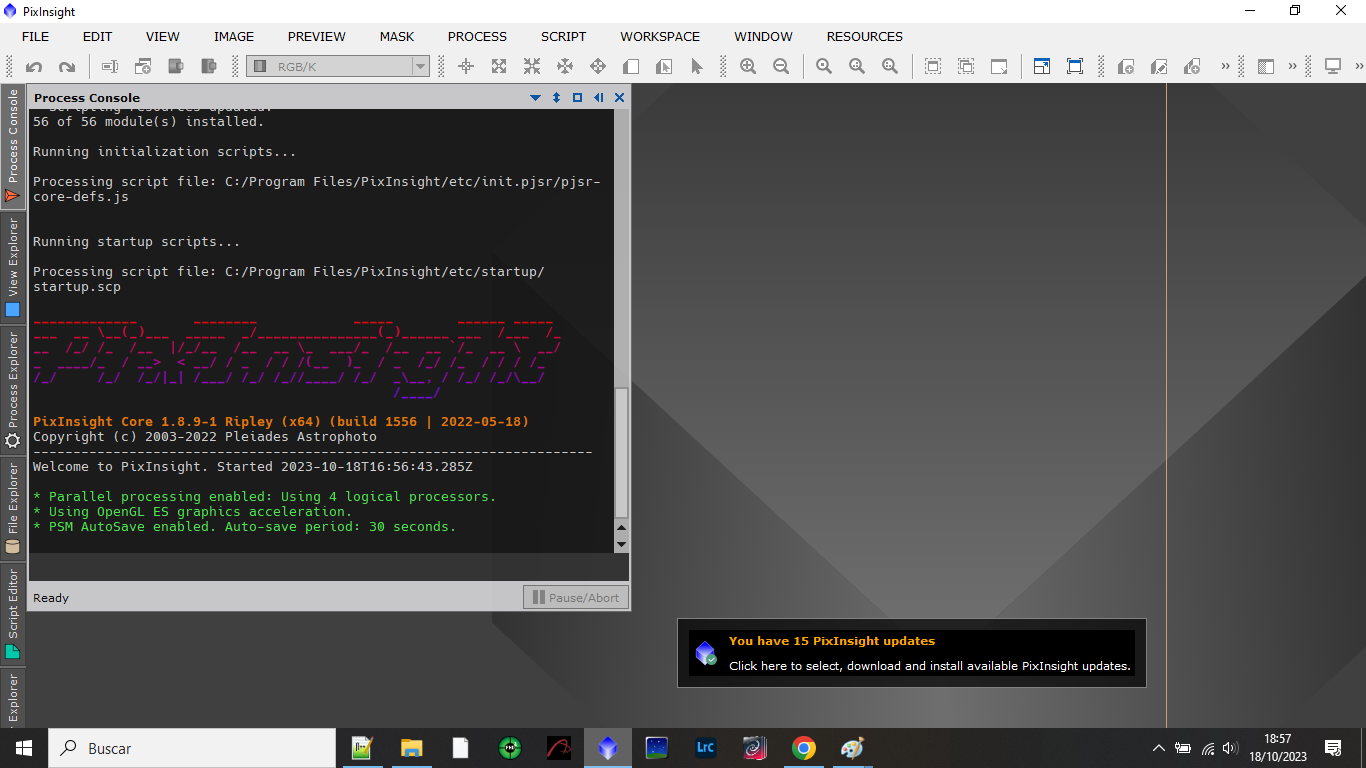Image resolution: width=1366 pixels, height=768 pixels.
Task: Open the SCRIPT menu
Action: point(564,36)
